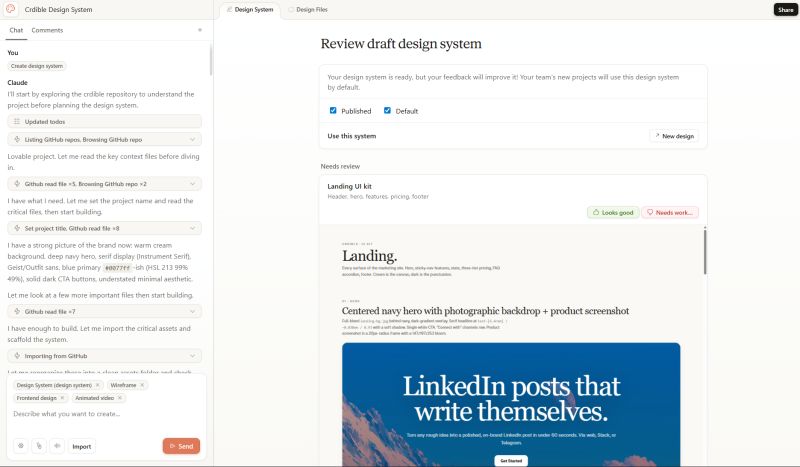This screenshot has width=800, height=467.
Task: Uncheck the Published checkbox
Action: 333,110
